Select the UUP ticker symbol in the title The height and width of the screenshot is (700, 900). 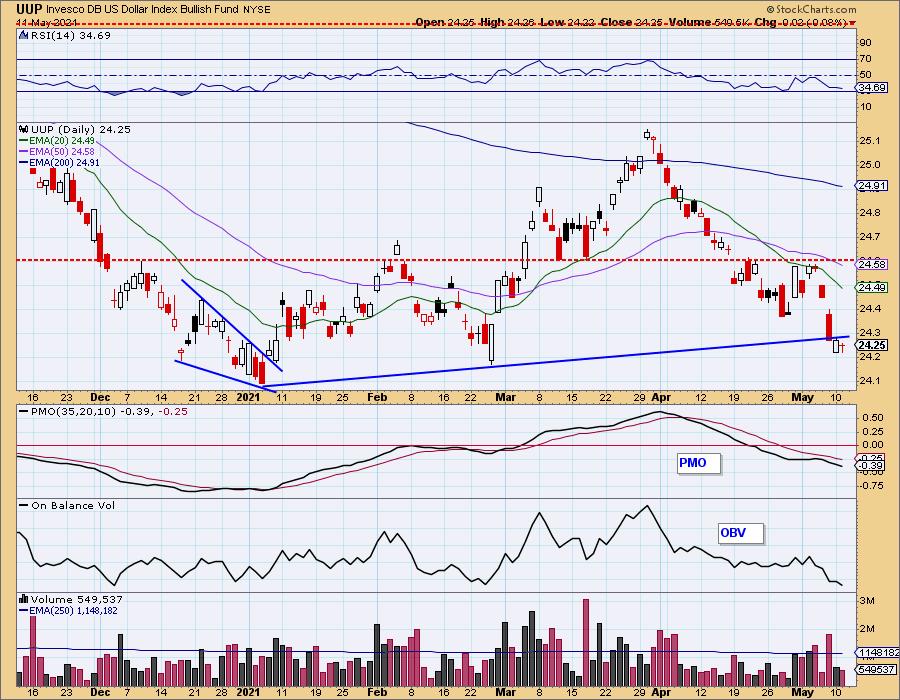(28, 9)
